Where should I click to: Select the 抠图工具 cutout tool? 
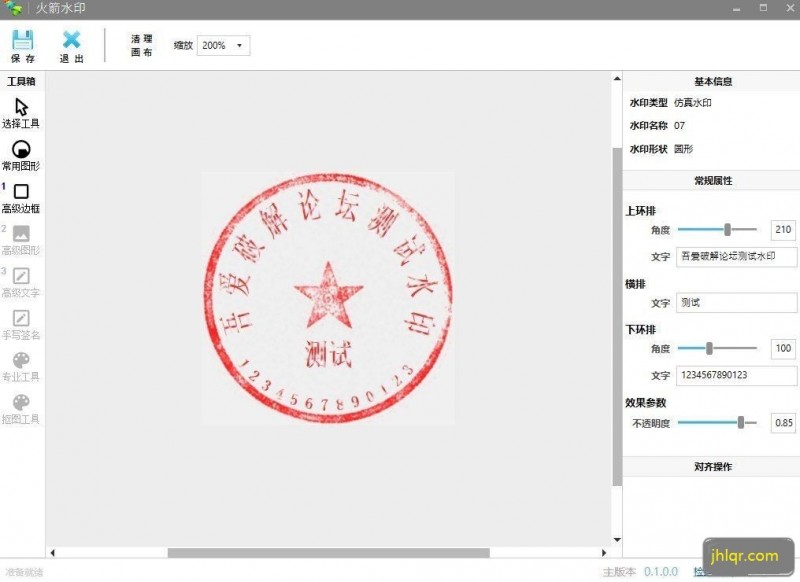pyautogui.click(x=20, y=405)
